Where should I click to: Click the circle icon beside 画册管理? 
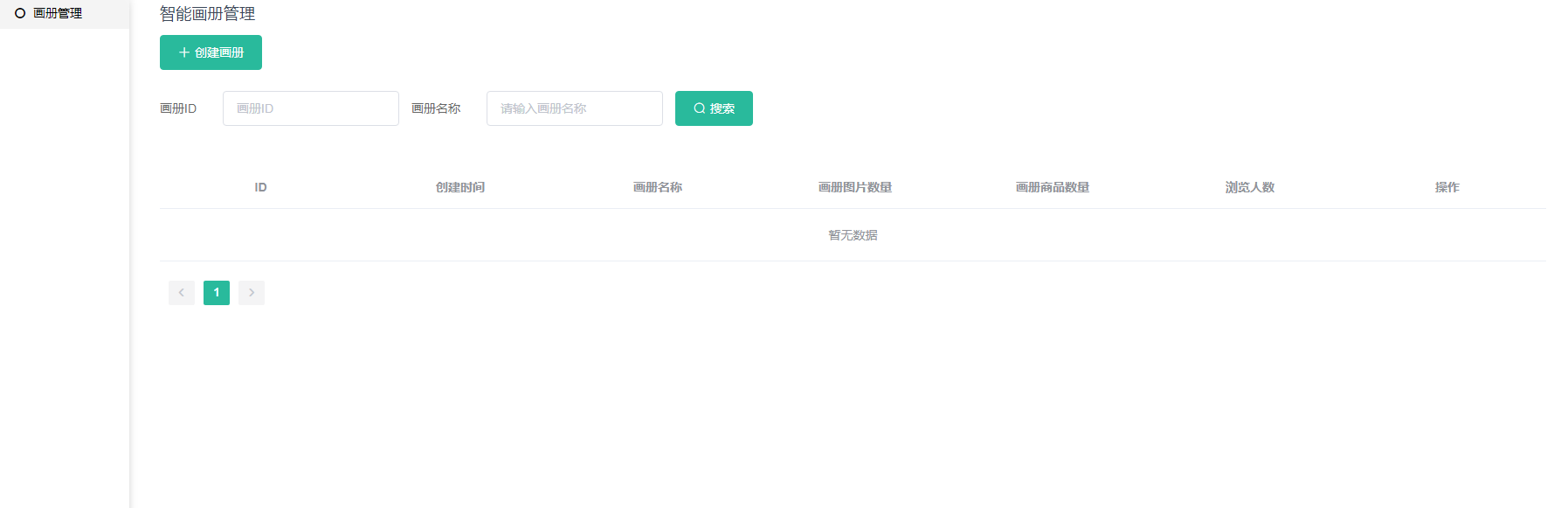coord(20,13)
